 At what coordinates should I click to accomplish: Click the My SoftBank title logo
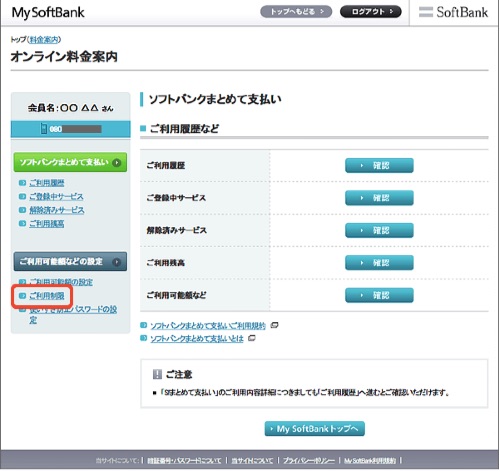click(48, 13)
